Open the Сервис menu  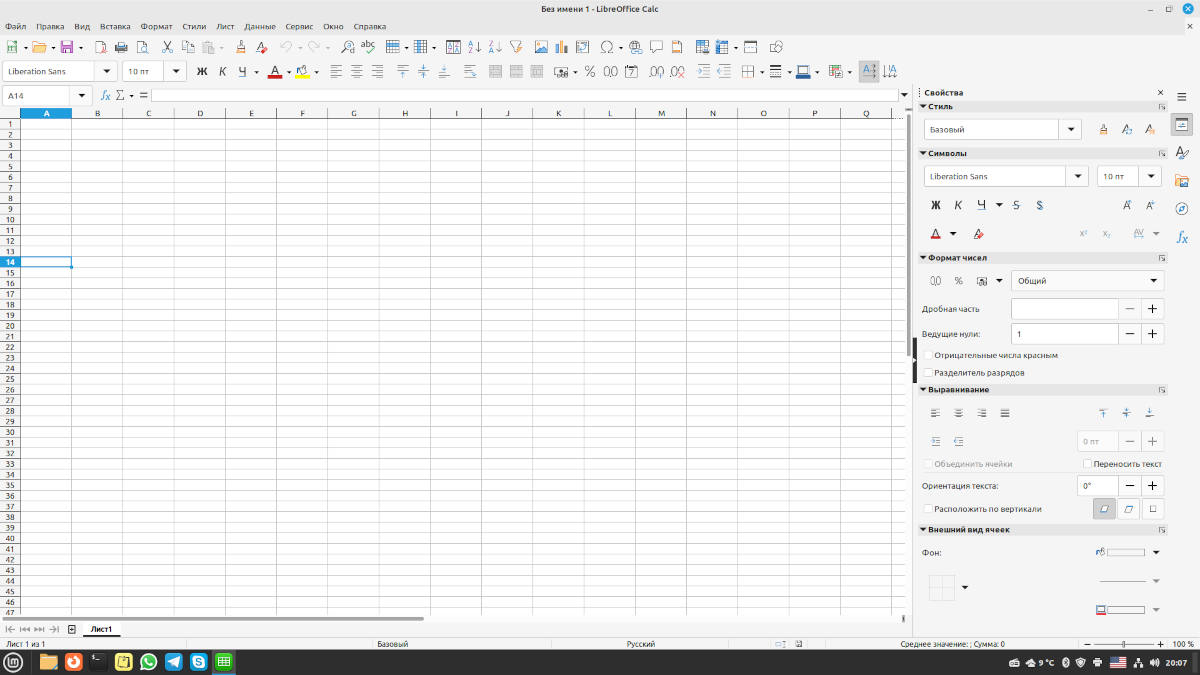(x=299, y=26)
